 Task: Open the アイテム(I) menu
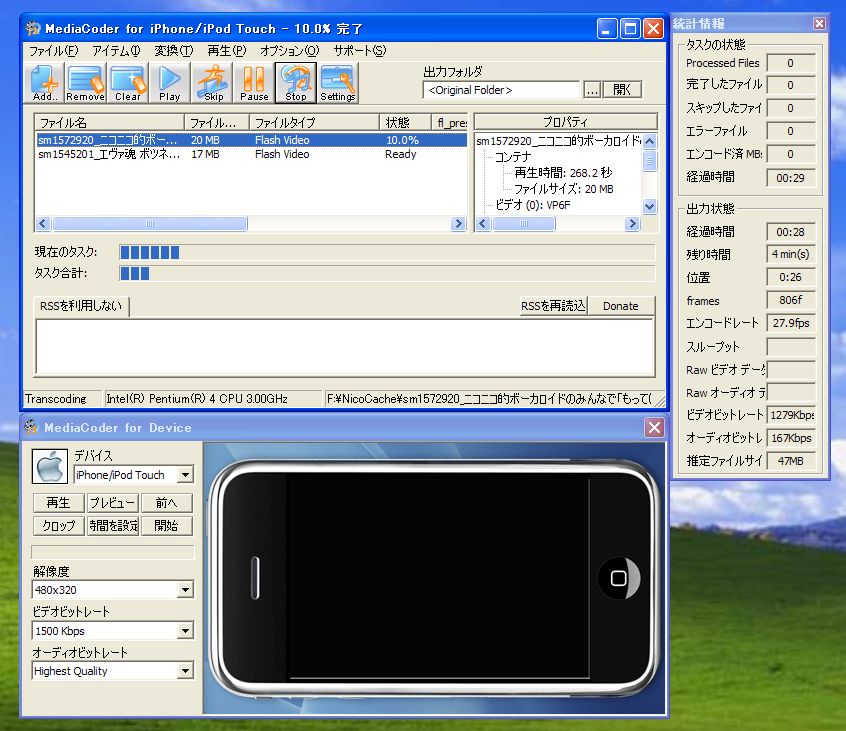(115, 51)
